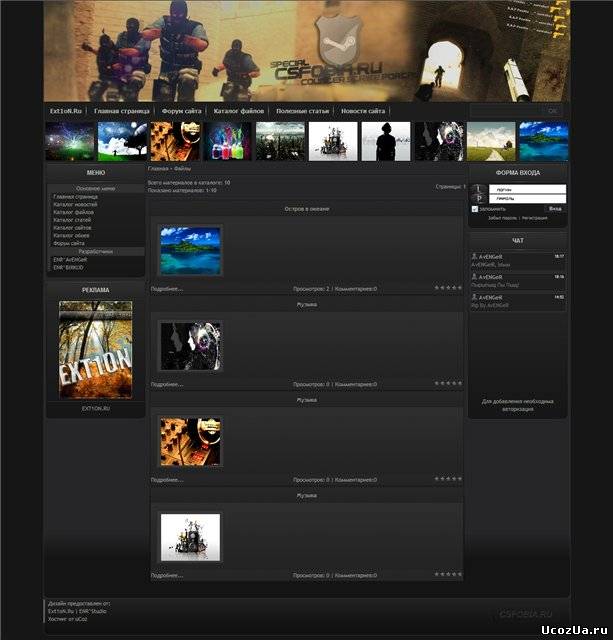
Task: Click the login field icon in the login form
Action: [x=478, y=189]
